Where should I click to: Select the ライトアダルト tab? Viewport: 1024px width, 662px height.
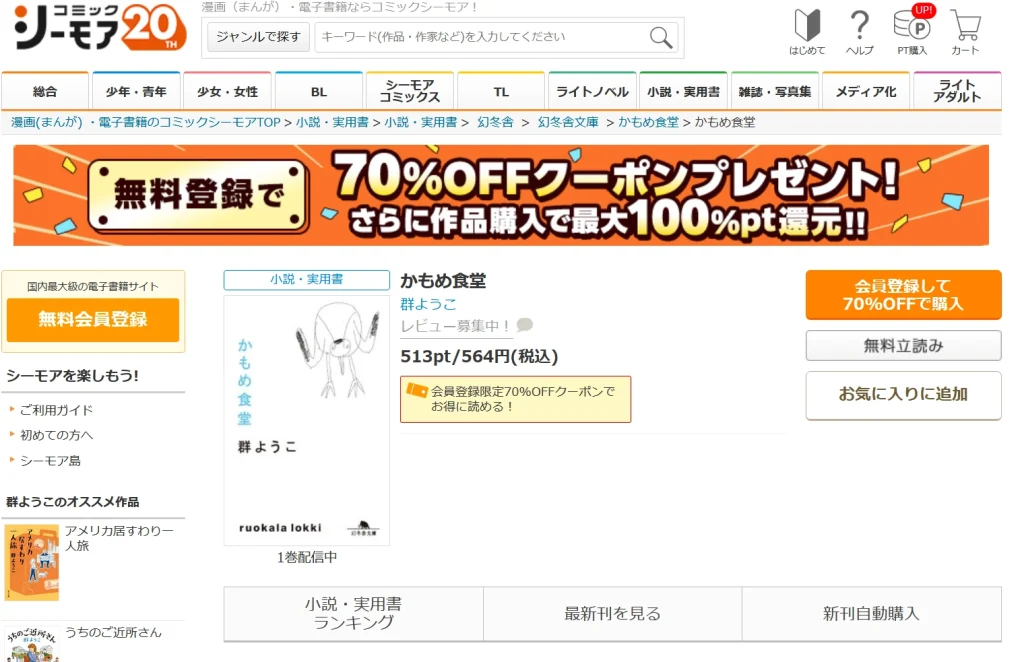tap(957, 91)
